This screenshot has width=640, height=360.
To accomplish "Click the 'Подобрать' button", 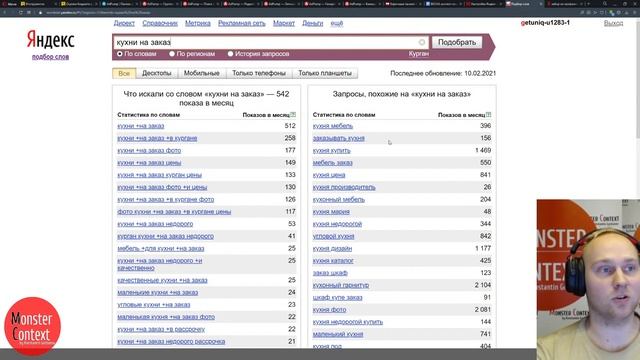I will click(x=457, y=42).
